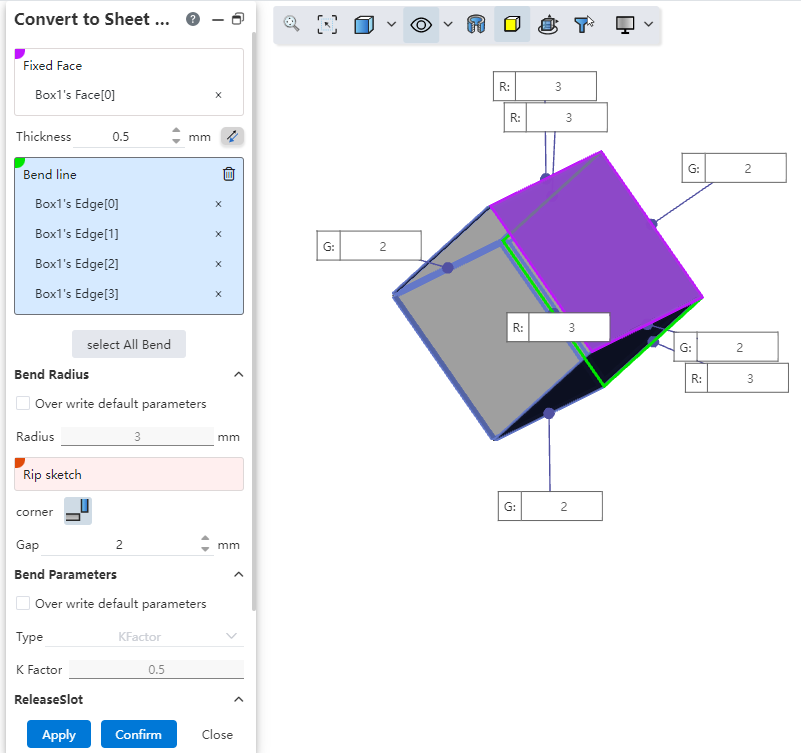Decrease Thickness with the down arrow
This screenshot has height=753, width=801.
pyautogui.click(x=176, y=142)
